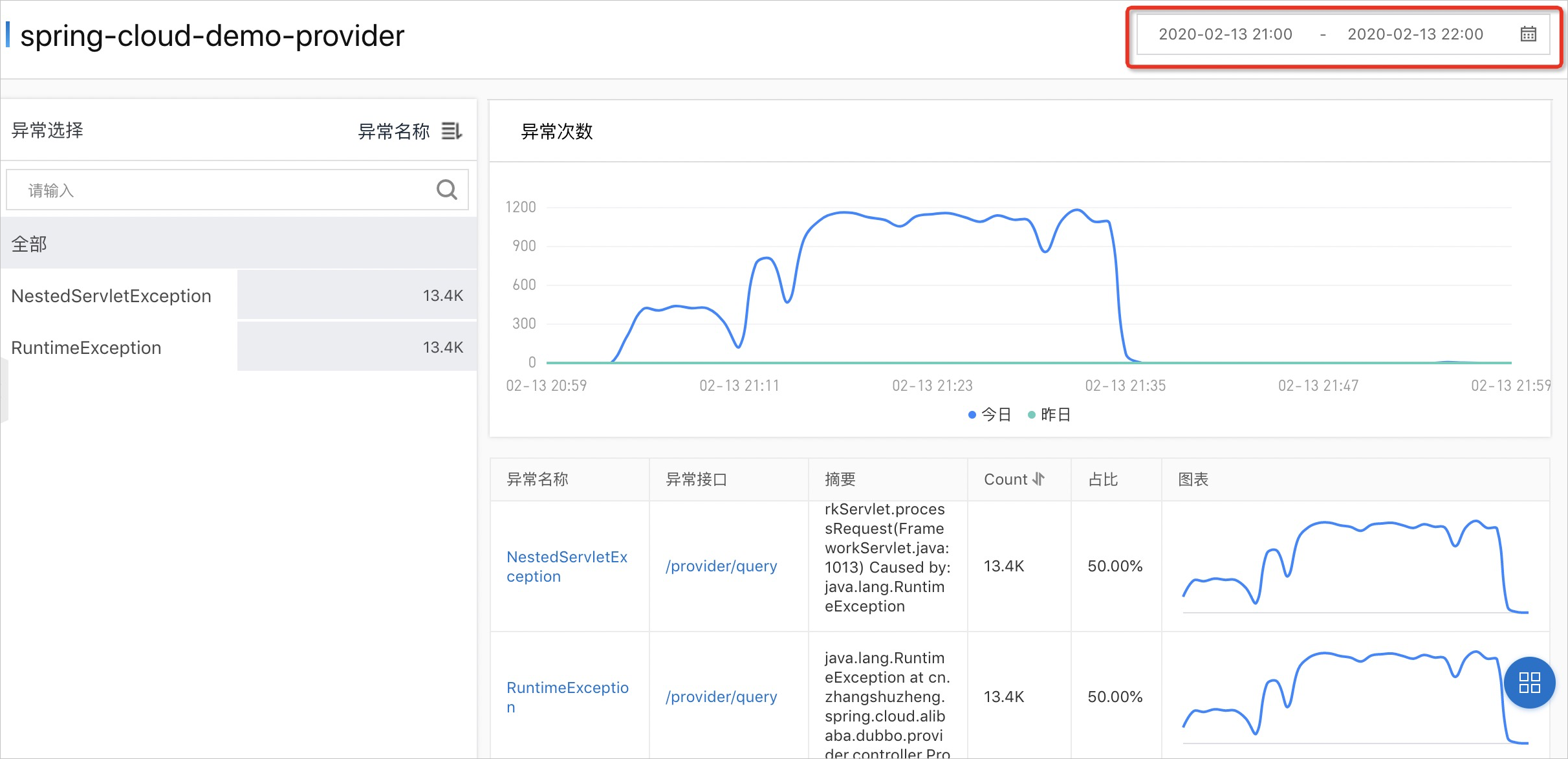Open the blue floating grid menu button
The image size is (1568, 759).
1529,683
